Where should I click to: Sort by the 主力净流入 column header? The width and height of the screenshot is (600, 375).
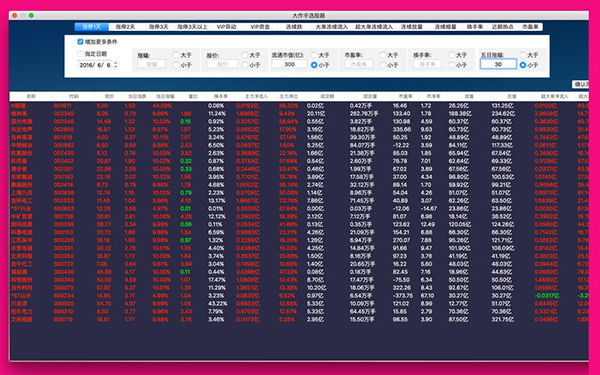click(256, 96)
